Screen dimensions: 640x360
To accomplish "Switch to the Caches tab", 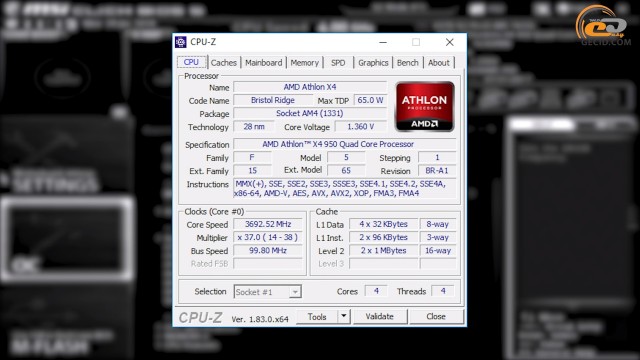I will [x=224, y=63].
